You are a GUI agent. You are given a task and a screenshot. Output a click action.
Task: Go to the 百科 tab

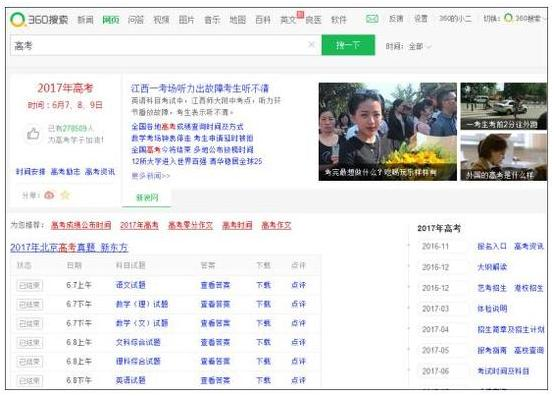pyautogui.click(x=263, y=20)
